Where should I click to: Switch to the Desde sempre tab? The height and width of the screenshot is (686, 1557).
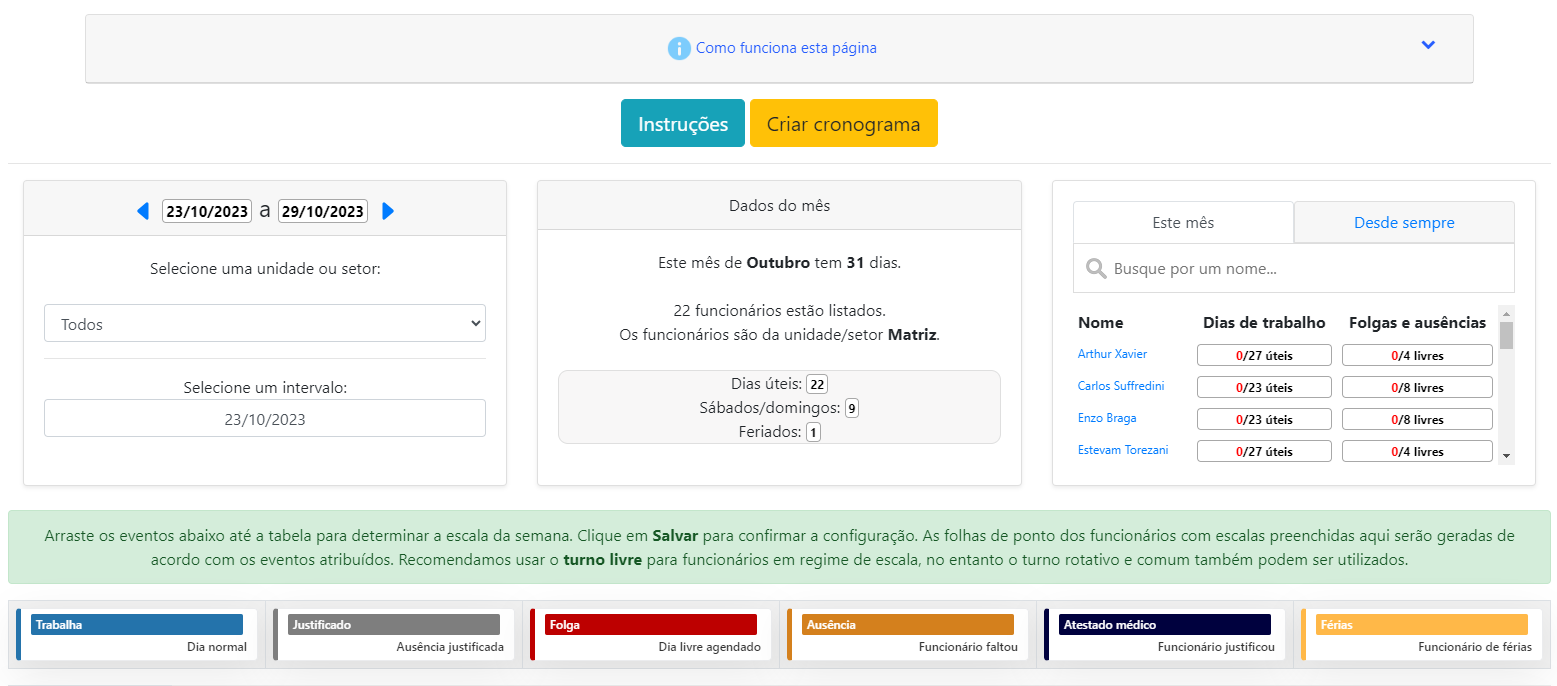1404,223
